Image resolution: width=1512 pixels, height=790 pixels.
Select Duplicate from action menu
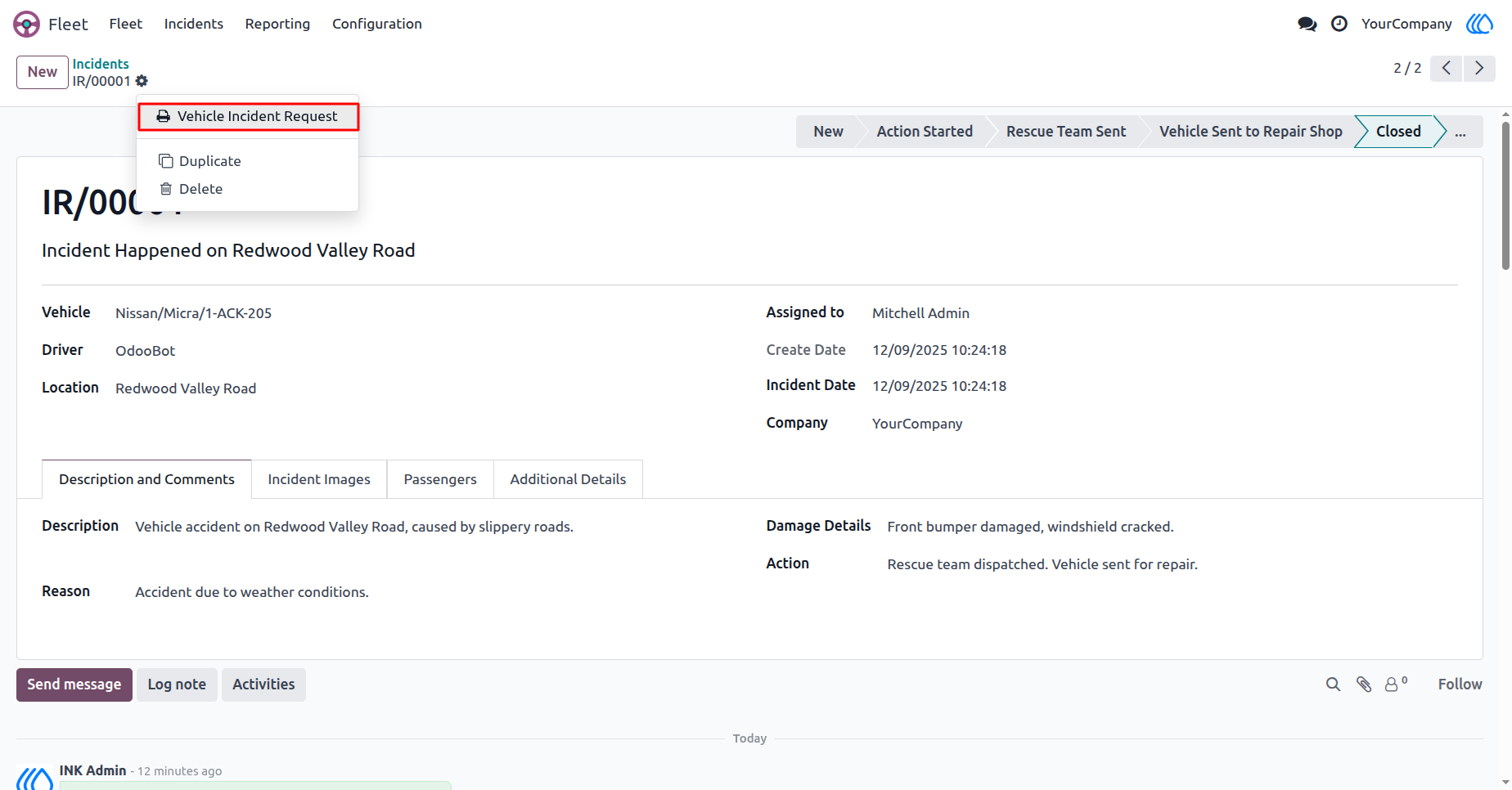tap(248, 161)
